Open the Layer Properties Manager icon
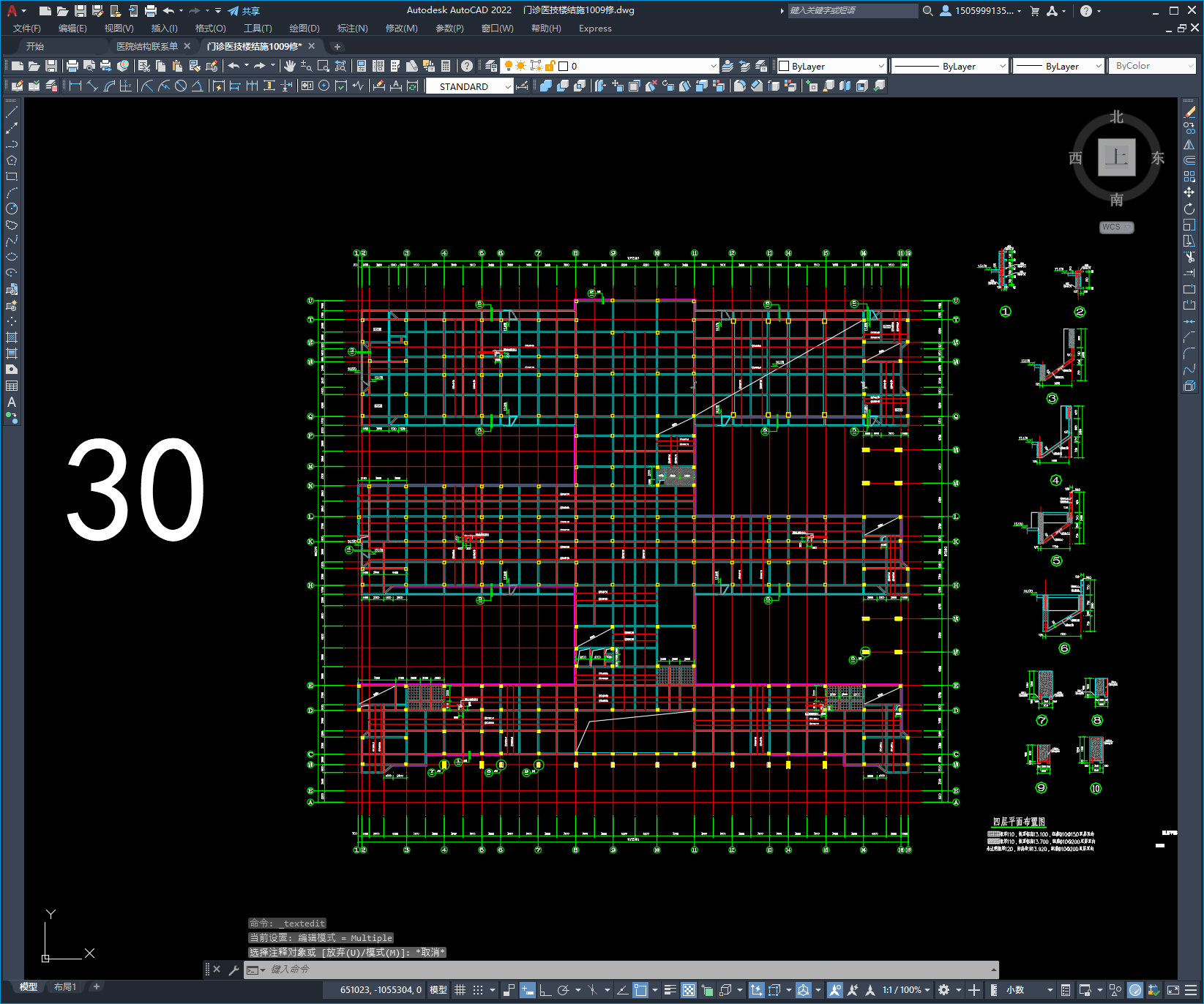 [491, 66]
